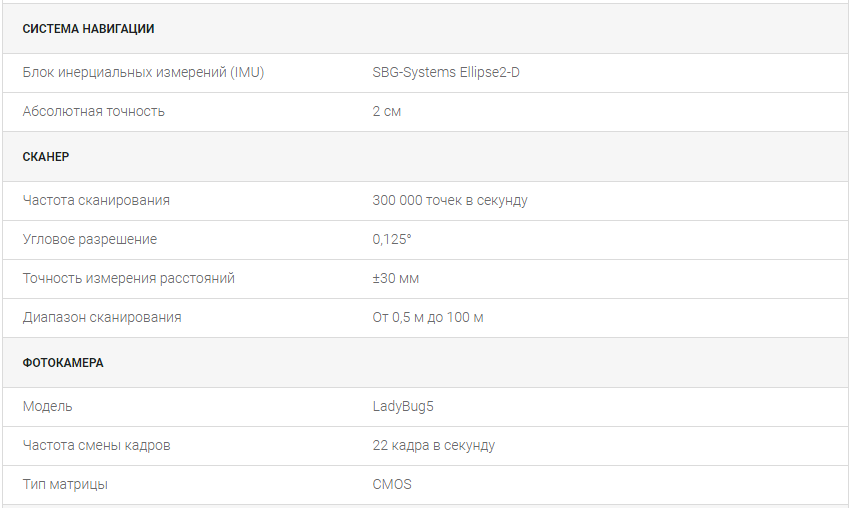
Task: Click the 2 см accuracy value
Action: (x=386, y=111)
